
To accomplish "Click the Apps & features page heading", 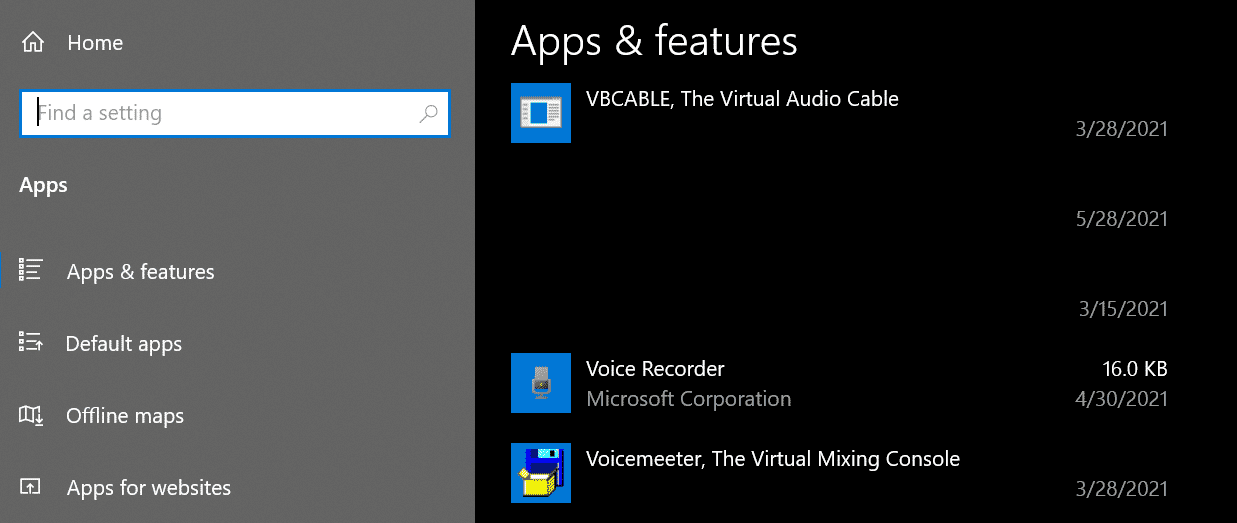I will (x=654, y=41).
